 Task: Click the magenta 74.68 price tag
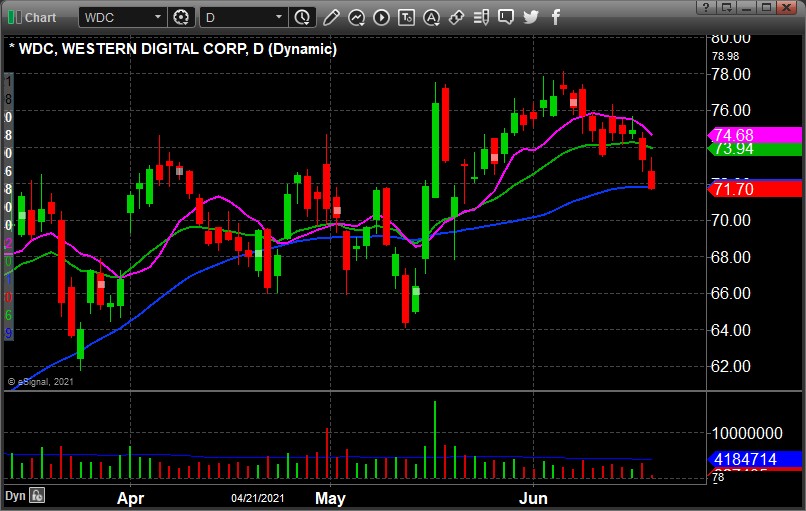[x=755, y=135]
